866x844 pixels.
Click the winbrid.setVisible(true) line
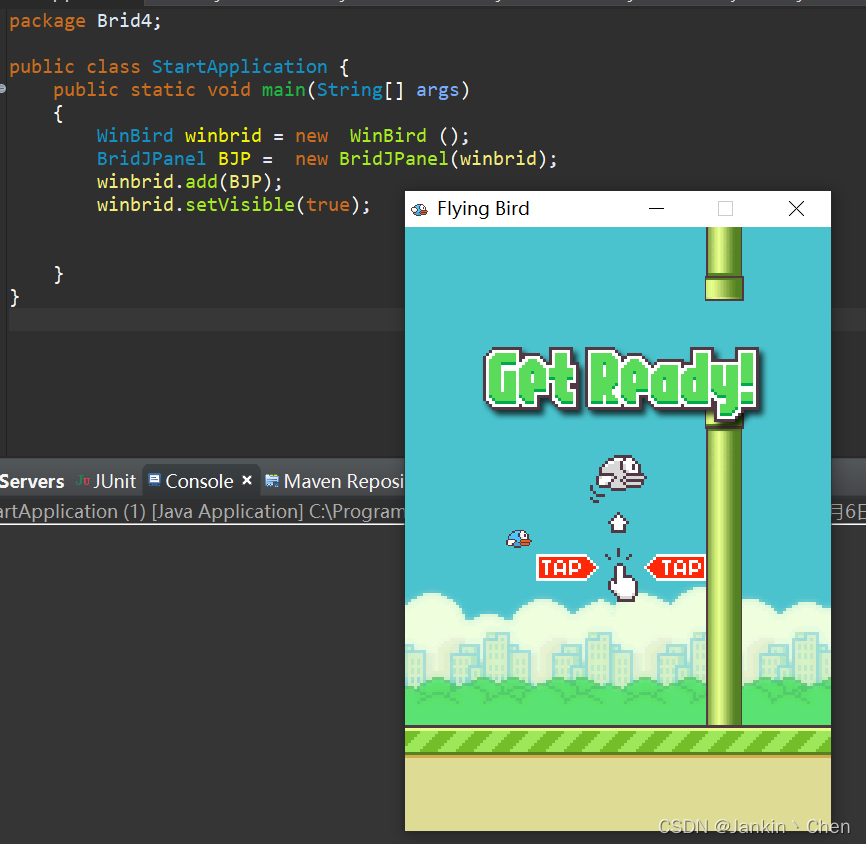point(233,205)
